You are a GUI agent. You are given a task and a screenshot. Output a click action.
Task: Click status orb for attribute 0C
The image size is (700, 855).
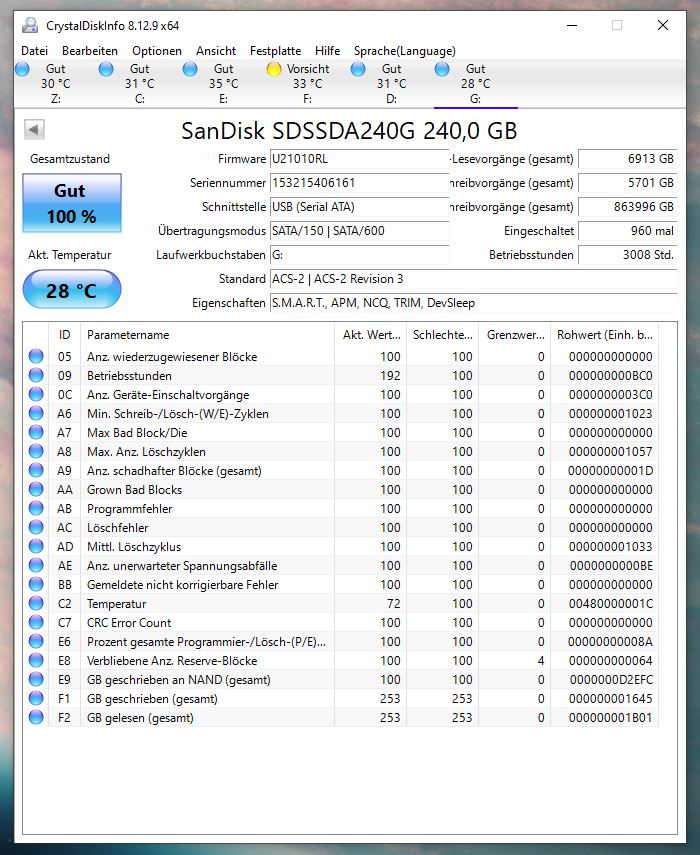click(36, 394)
